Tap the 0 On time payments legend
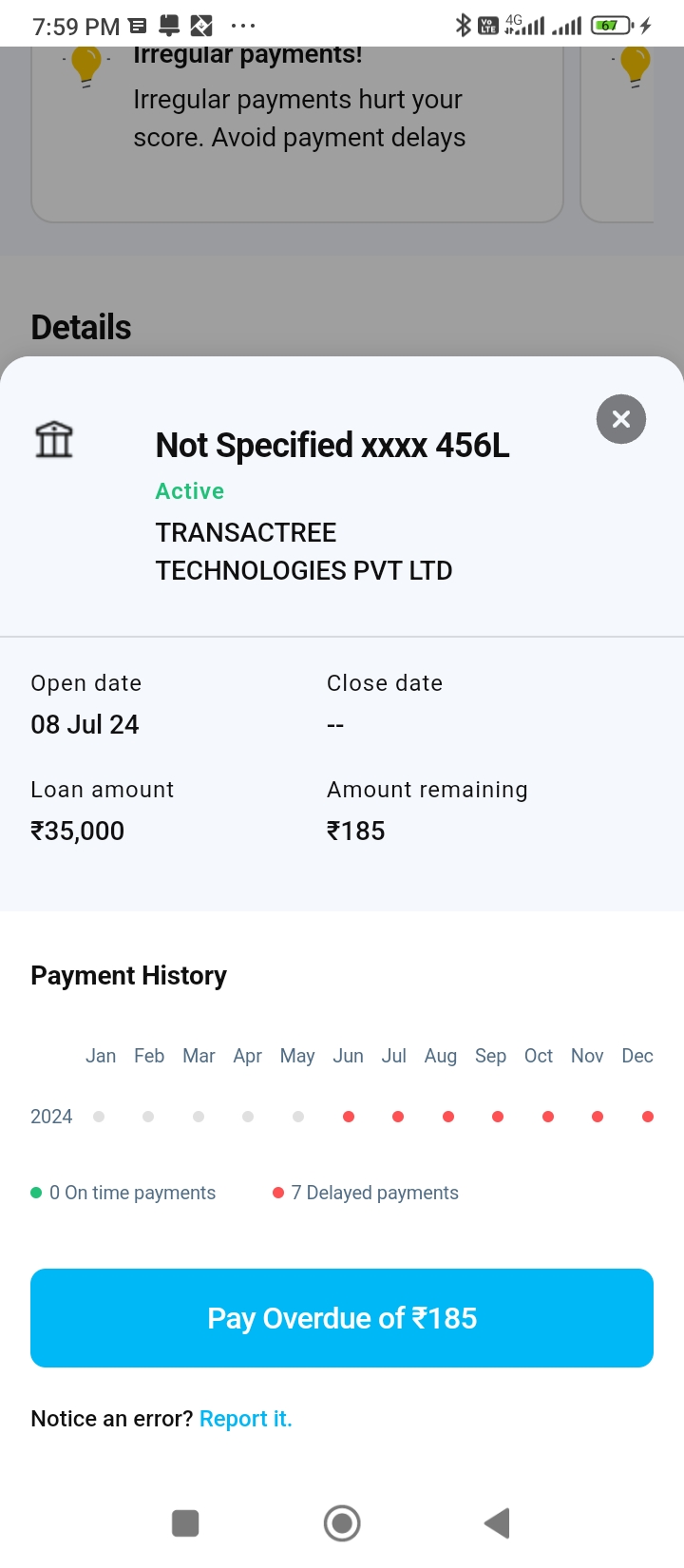The image size is (684, 1568). pyautogui.click(x=123, y=1193)
